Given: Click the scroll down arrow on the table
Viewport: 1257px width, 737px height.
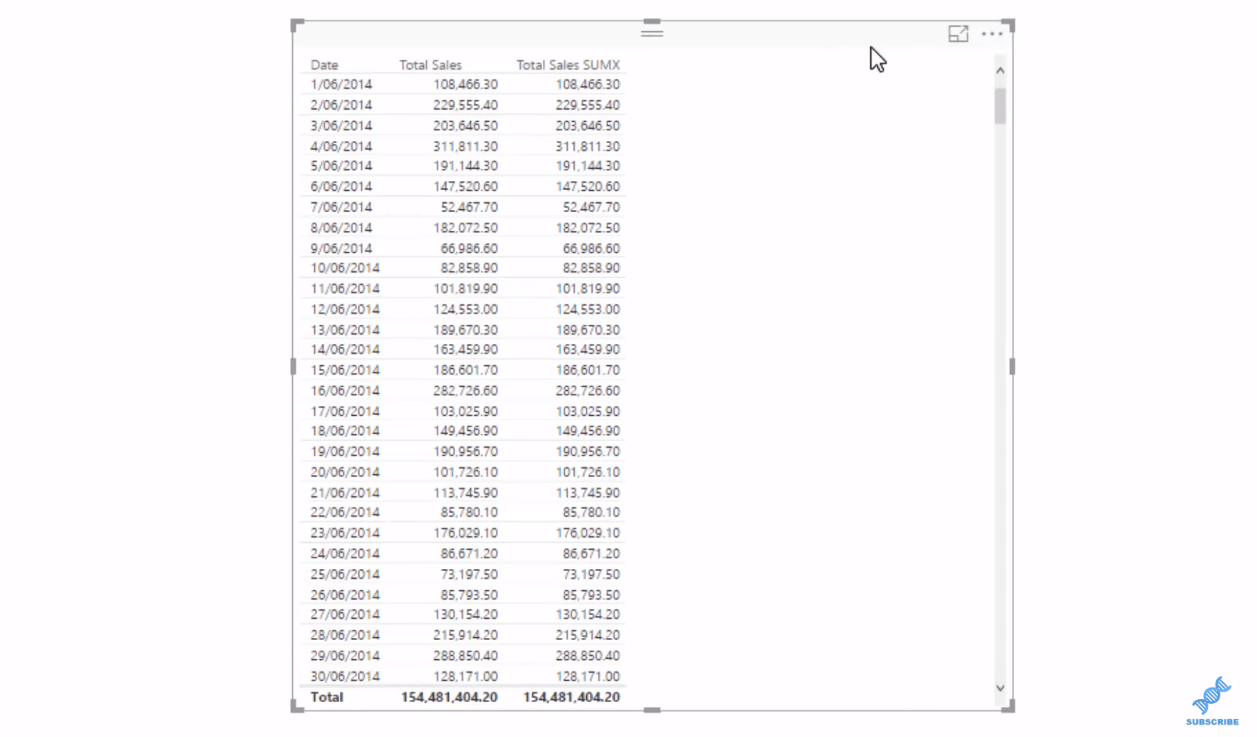Looking at the screenshot, I should (1000, 688).
